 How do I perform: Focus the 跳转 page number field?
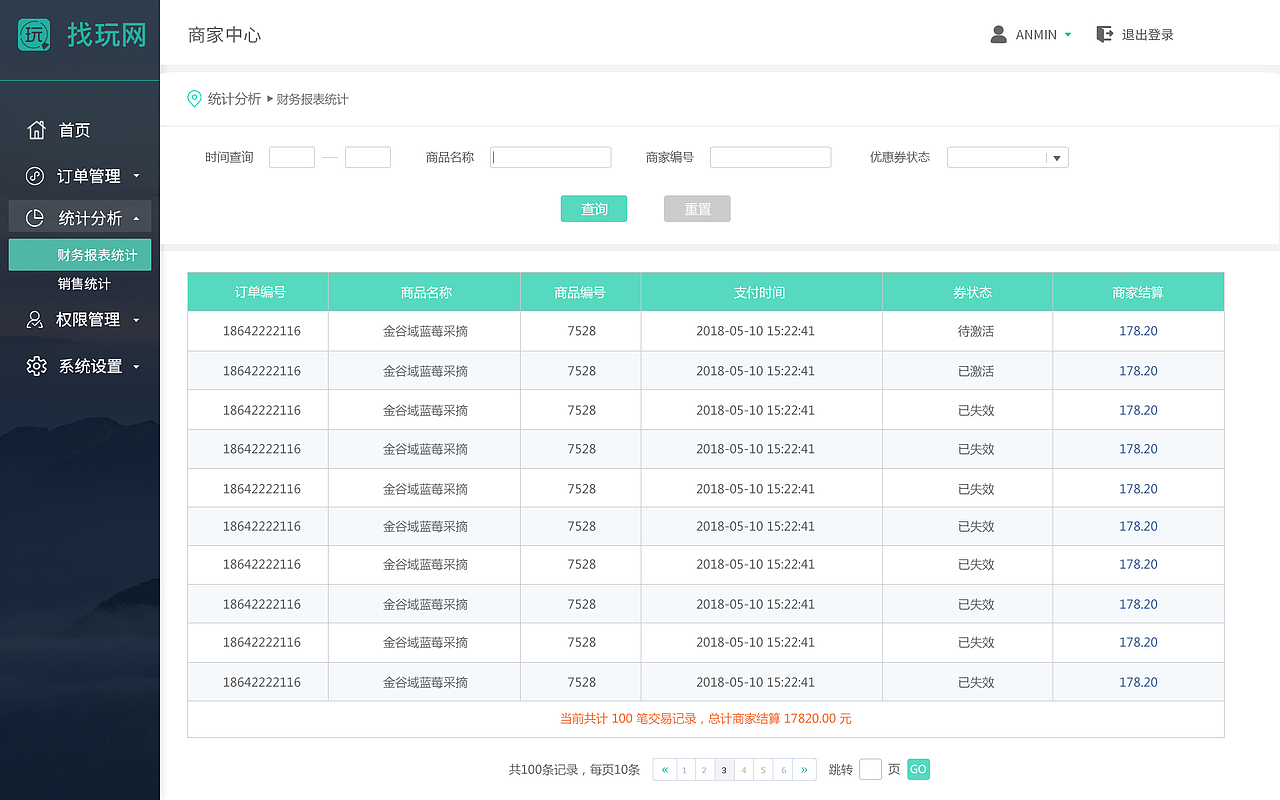870,769
